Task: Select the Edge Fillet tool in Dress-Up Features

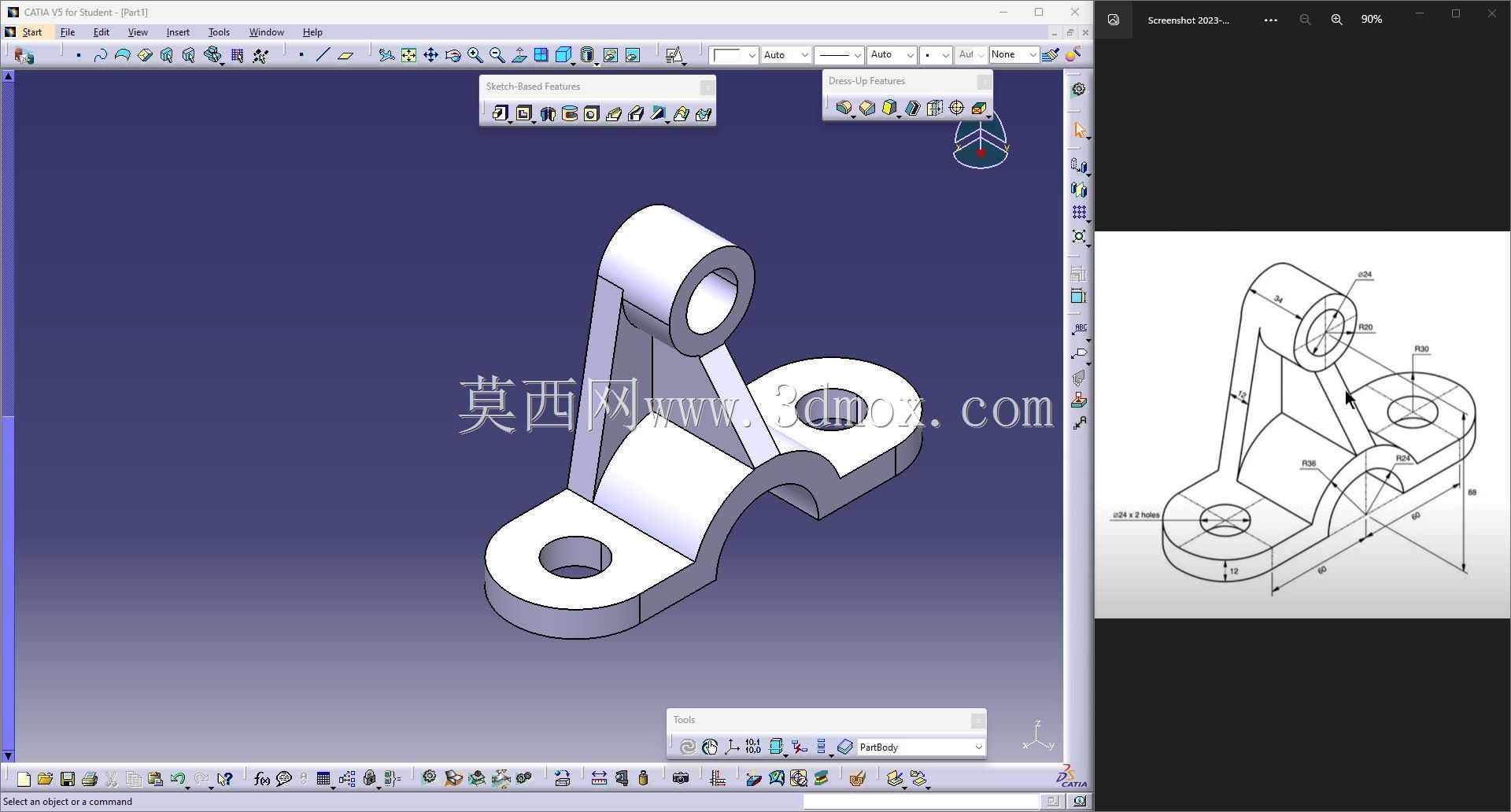Action: (x=844, y=108)
